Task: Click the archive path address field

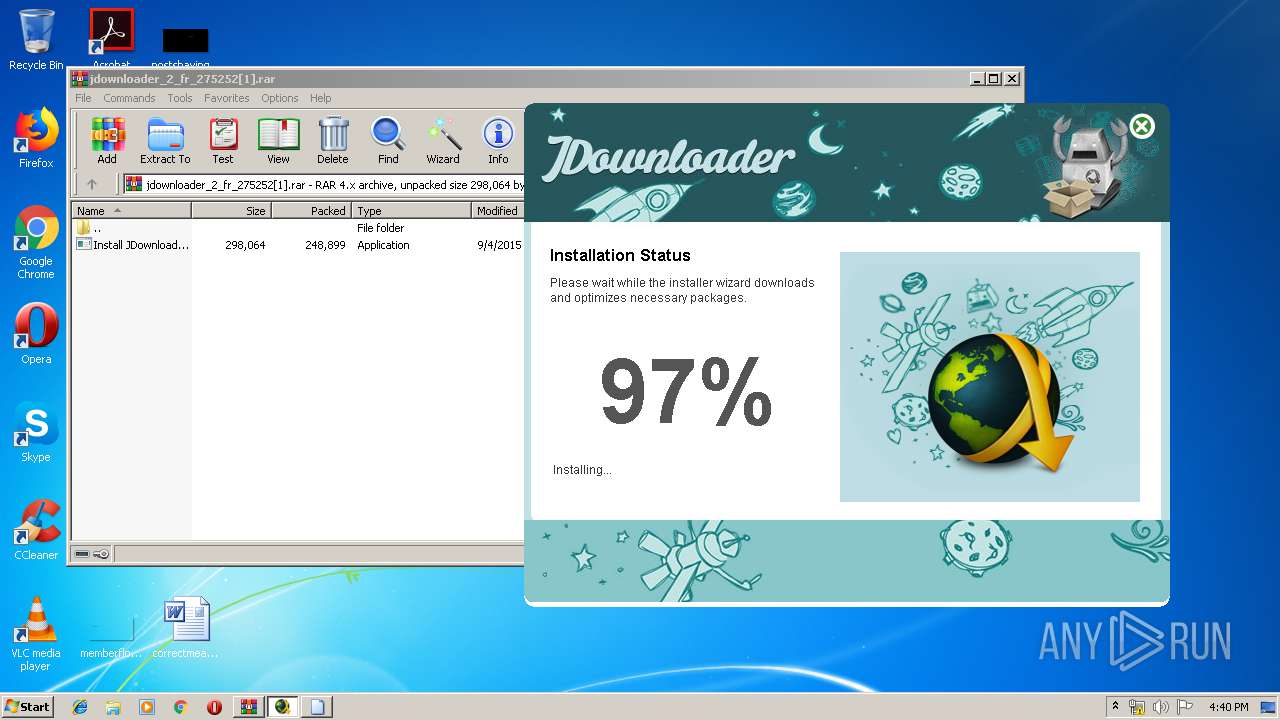Action: pos(324,184)
